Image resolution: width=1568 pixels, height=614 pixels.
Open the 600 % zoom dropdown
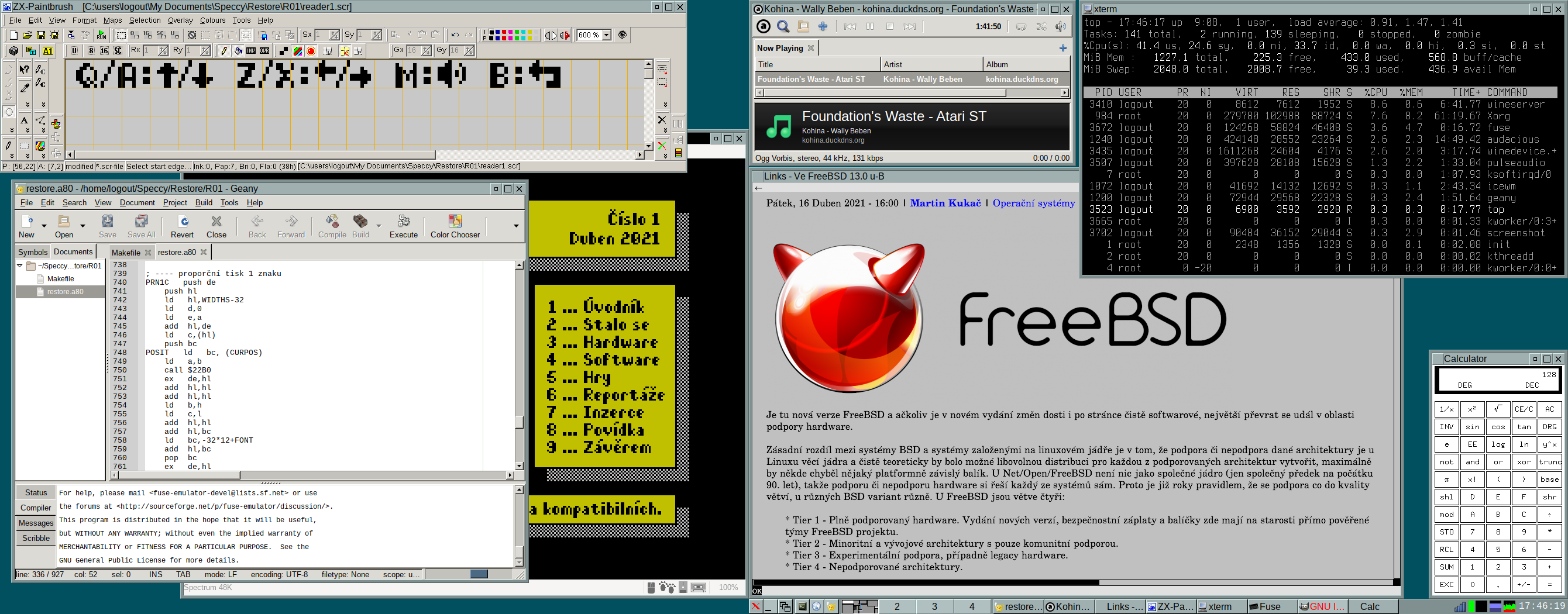click(606, 35)
